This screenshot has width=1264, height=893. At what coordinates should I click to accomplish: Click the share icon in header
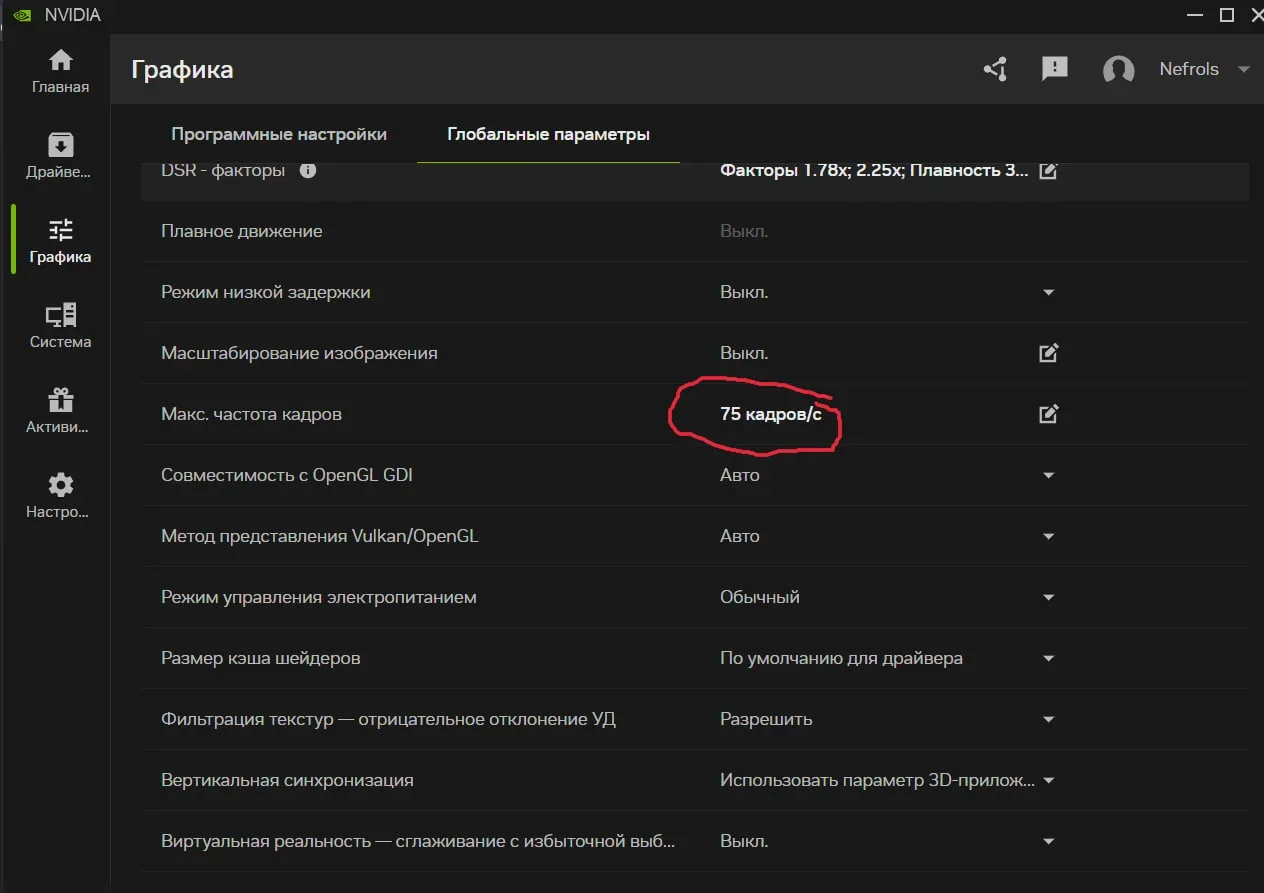995,69
